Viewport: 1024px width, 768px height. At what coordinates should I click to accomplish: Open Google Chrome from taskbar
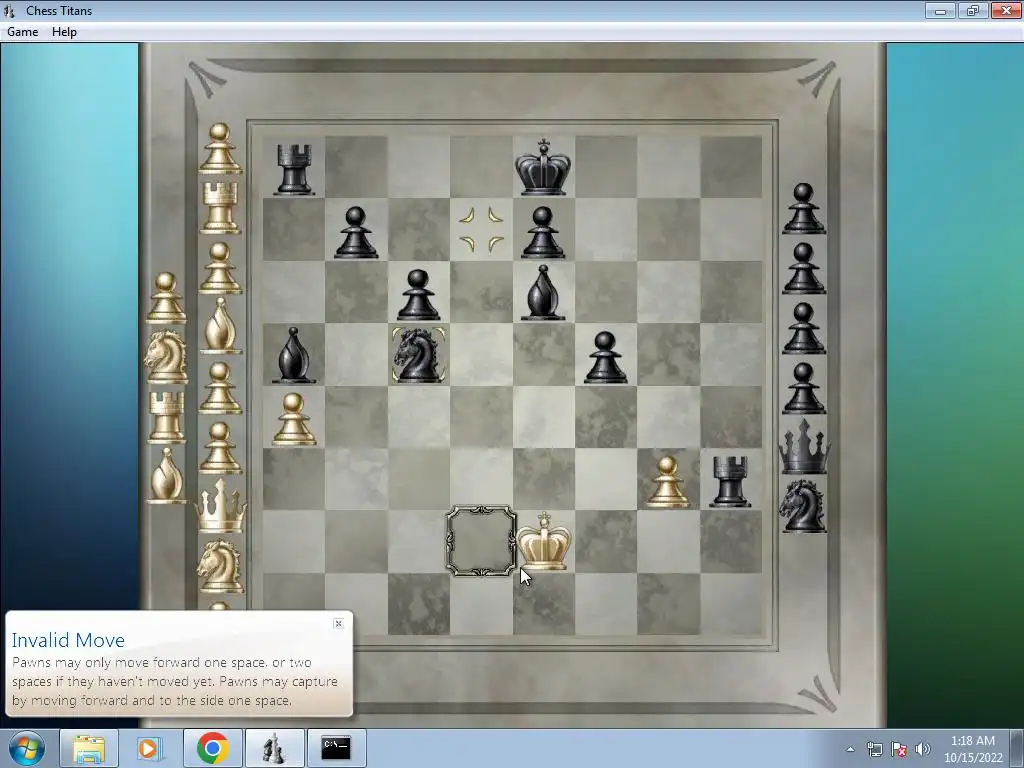[212, 748]
